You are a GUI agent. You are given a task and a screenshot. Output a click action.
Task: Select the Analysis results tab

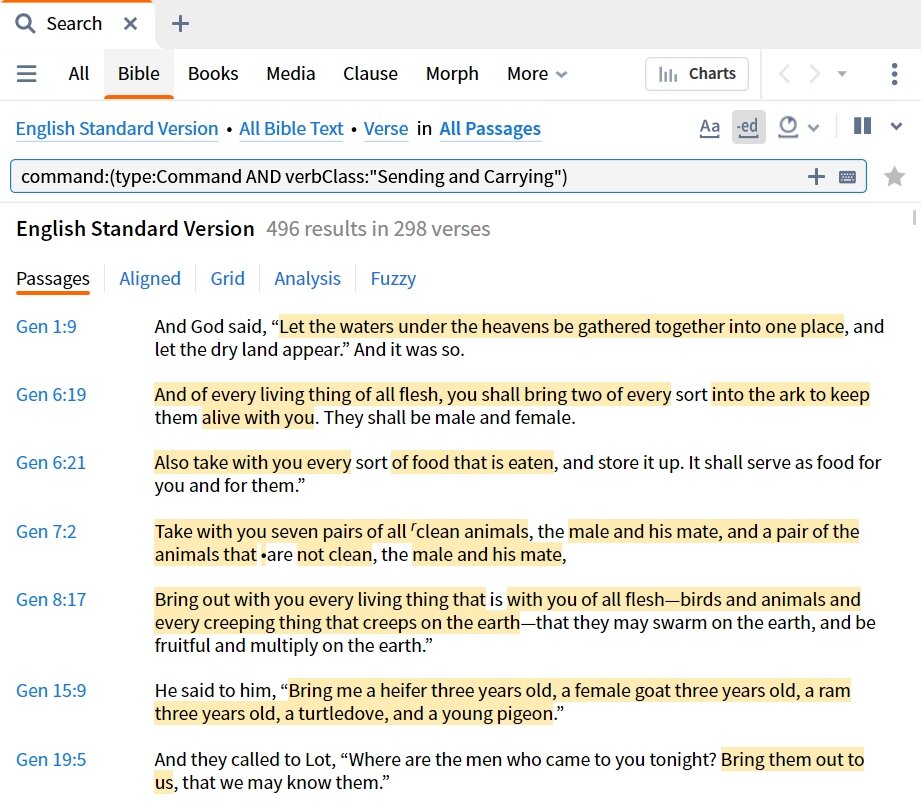[x=307, y=279]
